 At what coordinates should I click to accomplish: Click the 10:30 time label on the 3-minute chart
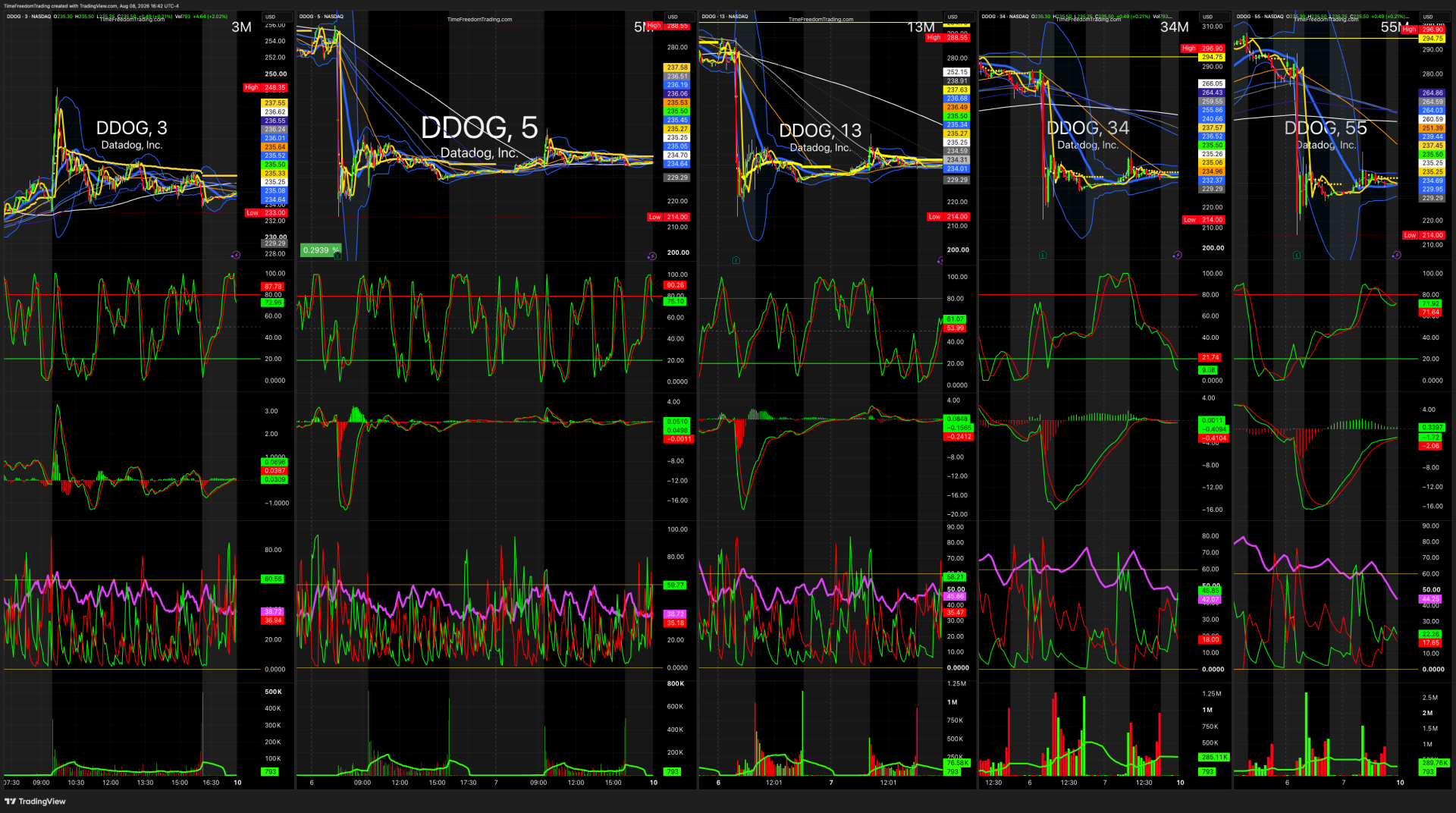click(x=76, y=783)
